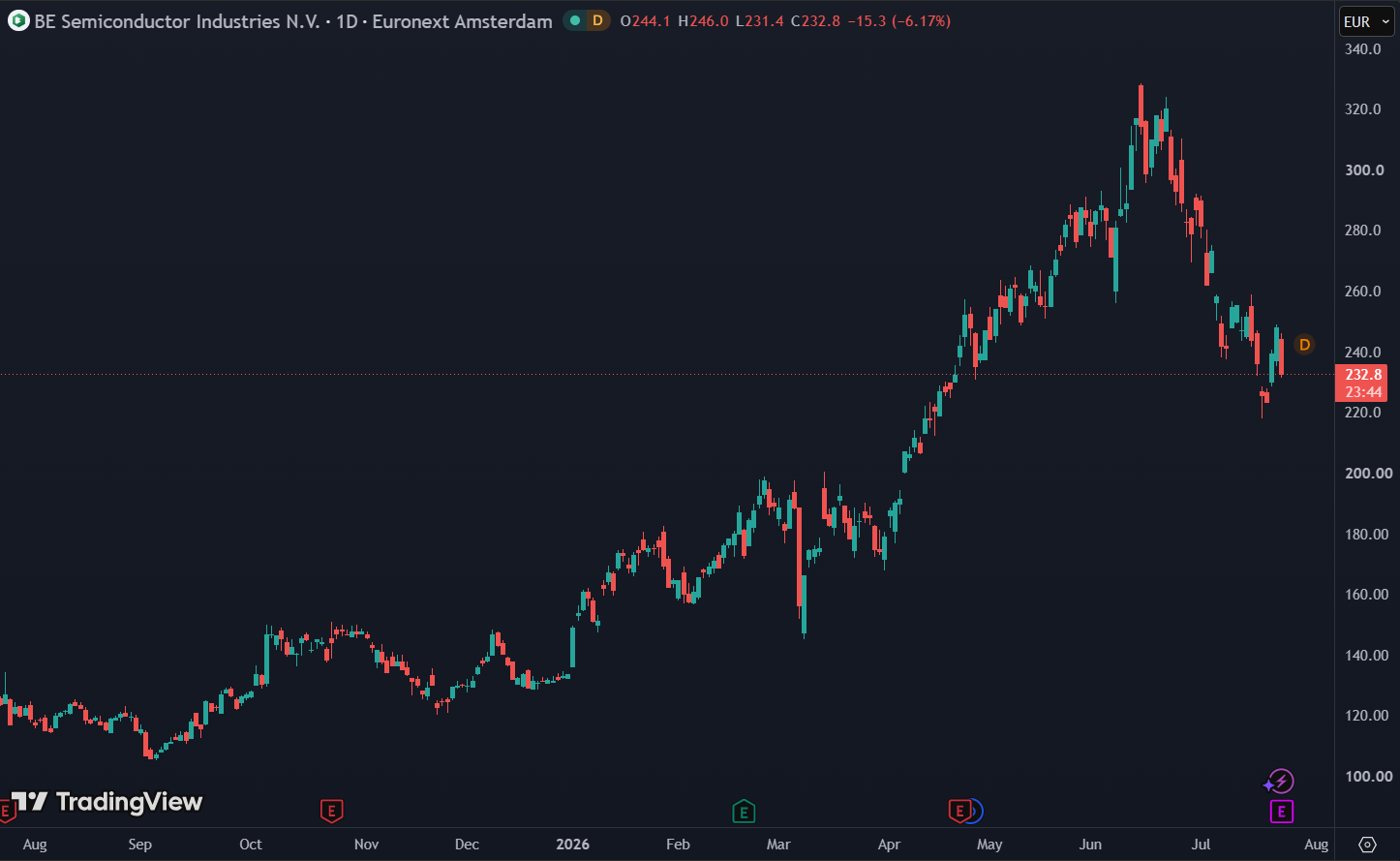Click the Nov label on the time axis
The height and width of the screenshot is (861, 1400).
point(366,845)
